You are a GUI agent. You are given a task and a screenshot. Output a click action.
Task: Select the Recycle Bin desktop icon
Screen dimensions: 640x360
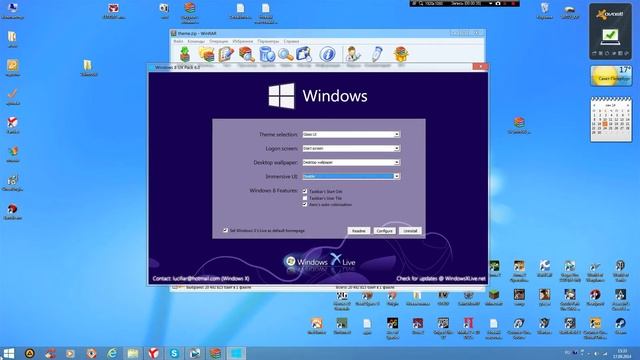pos(544,11)
